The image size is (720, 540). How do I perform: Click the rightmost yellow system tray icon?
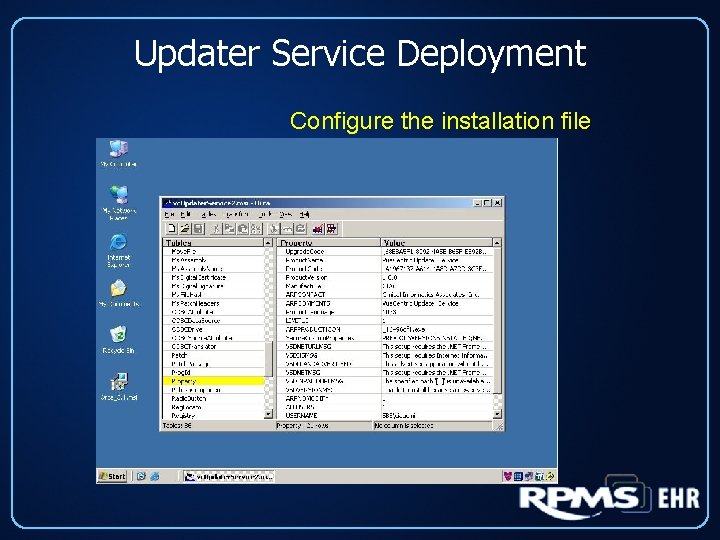(x=550, y=476)
